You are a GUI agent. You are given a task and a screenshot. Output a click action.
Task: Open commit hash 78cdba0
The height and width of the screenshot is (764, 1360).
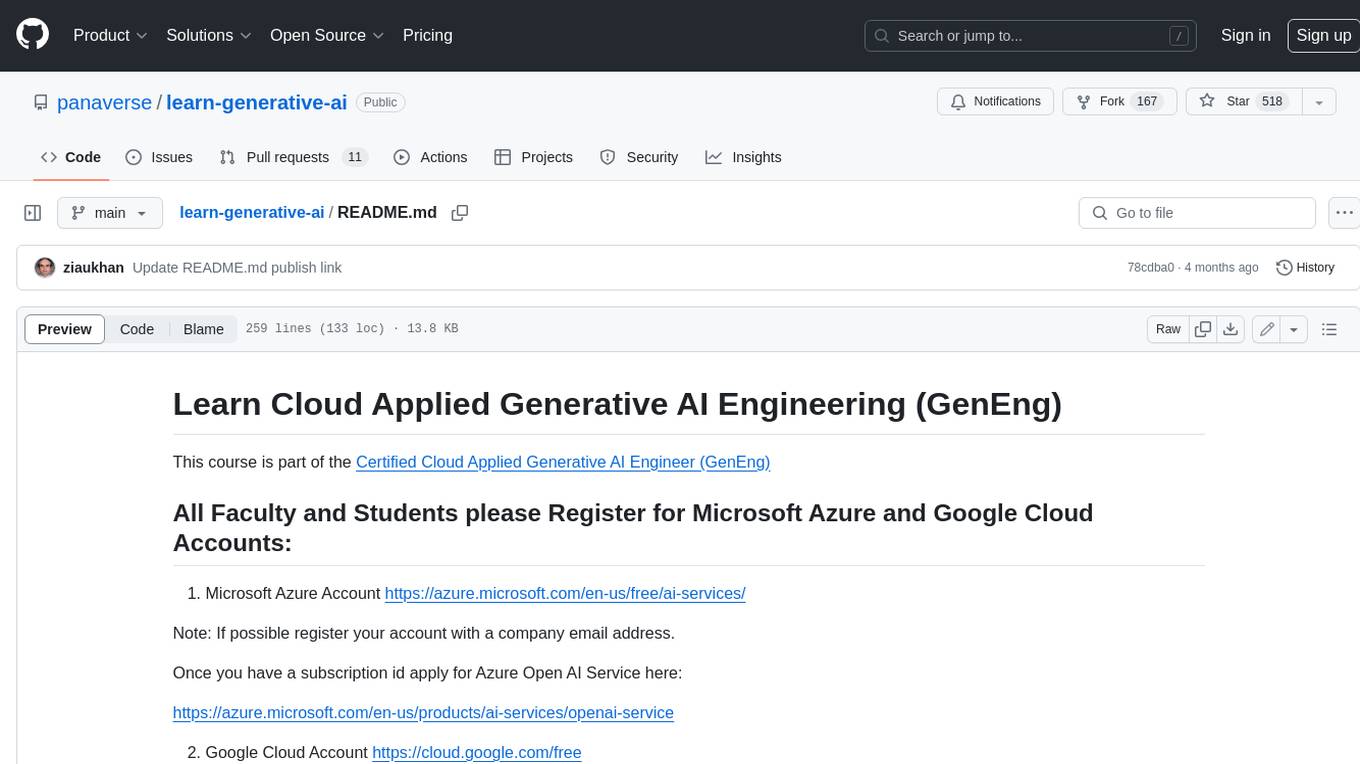[x=1150, y=268]
